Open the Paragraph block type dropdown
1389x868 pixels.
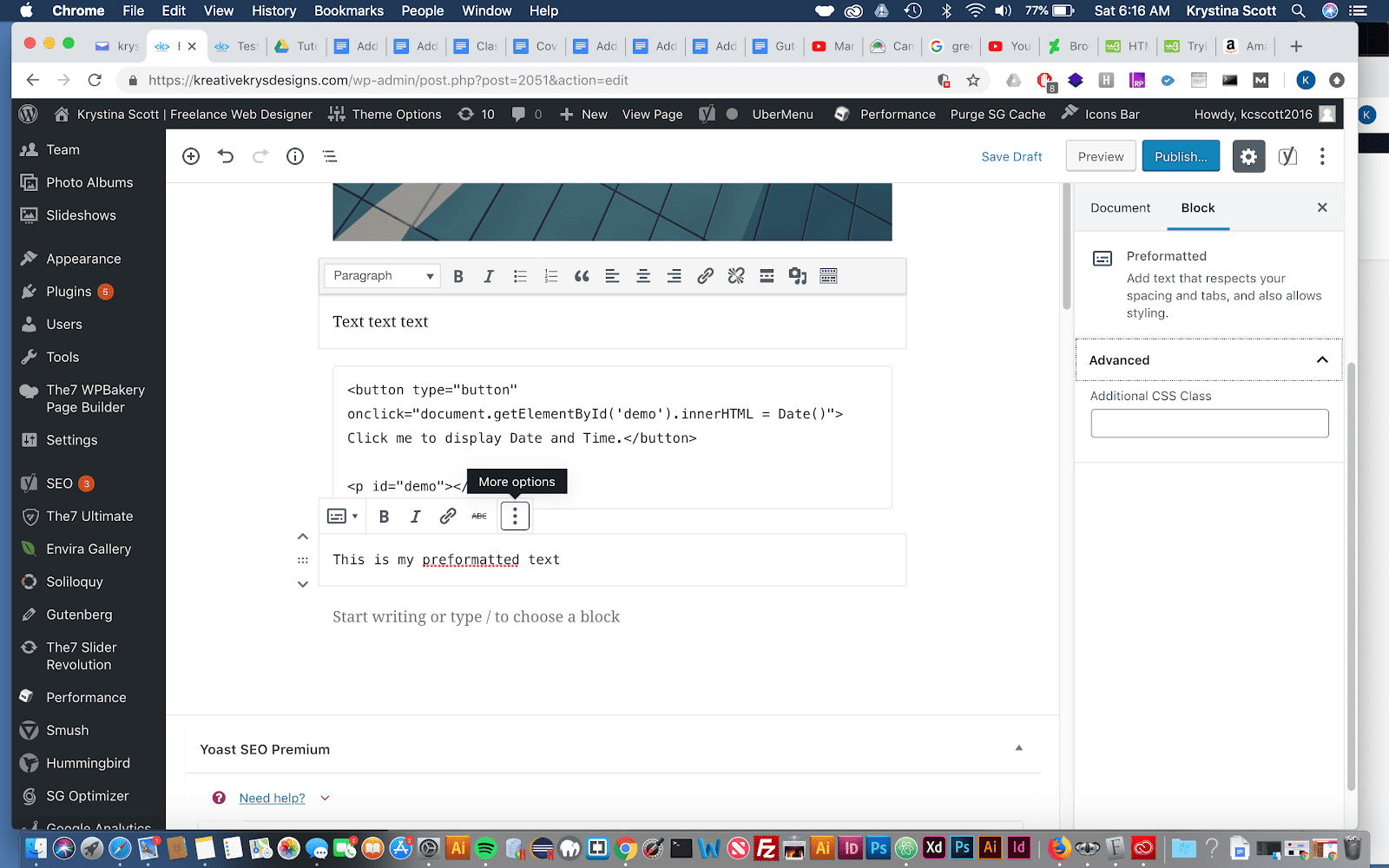coord(382,275)
